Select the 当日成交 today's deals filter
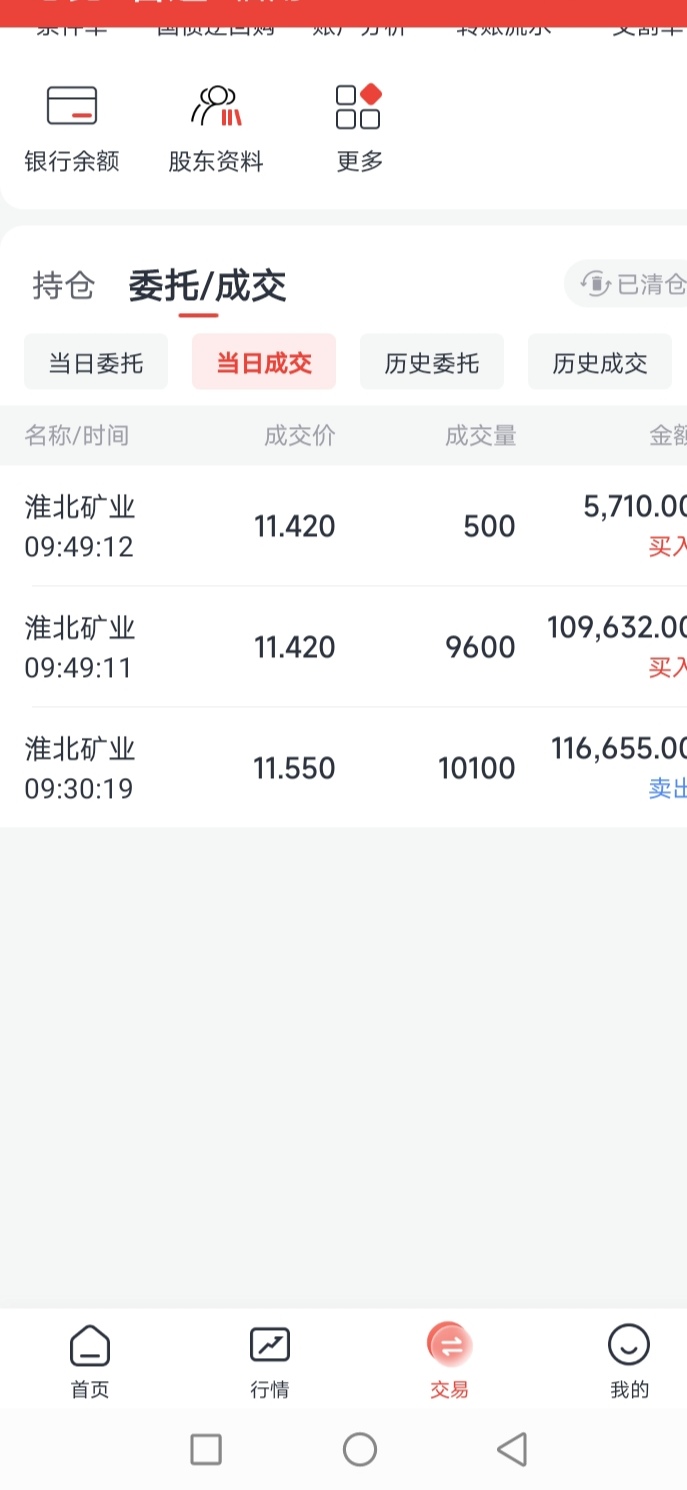The height and width of the screenshot is (1490, 687). click(x=264, y=362)
